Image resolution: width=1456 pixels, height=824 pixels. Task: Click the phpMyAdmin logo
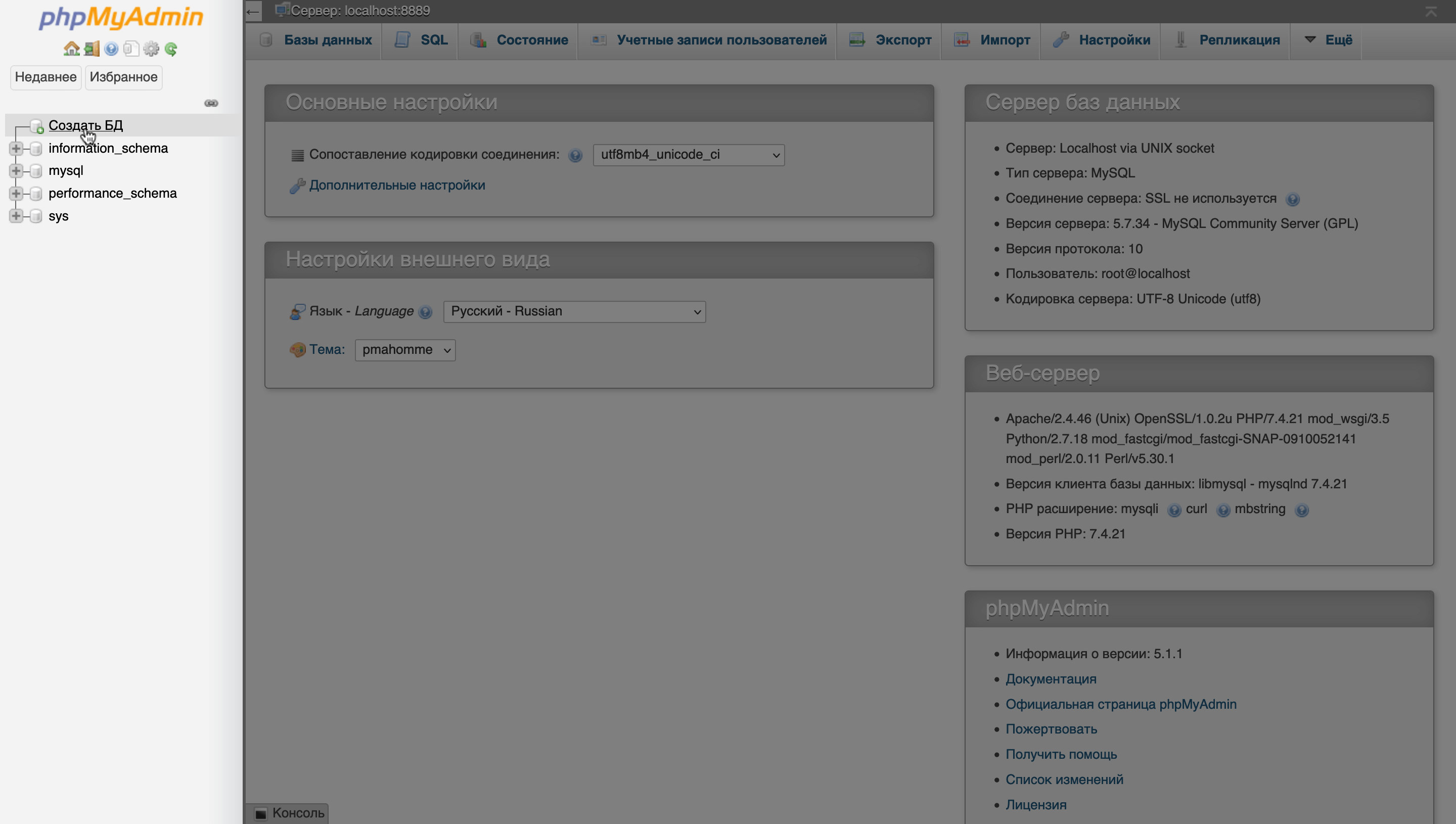120,18
